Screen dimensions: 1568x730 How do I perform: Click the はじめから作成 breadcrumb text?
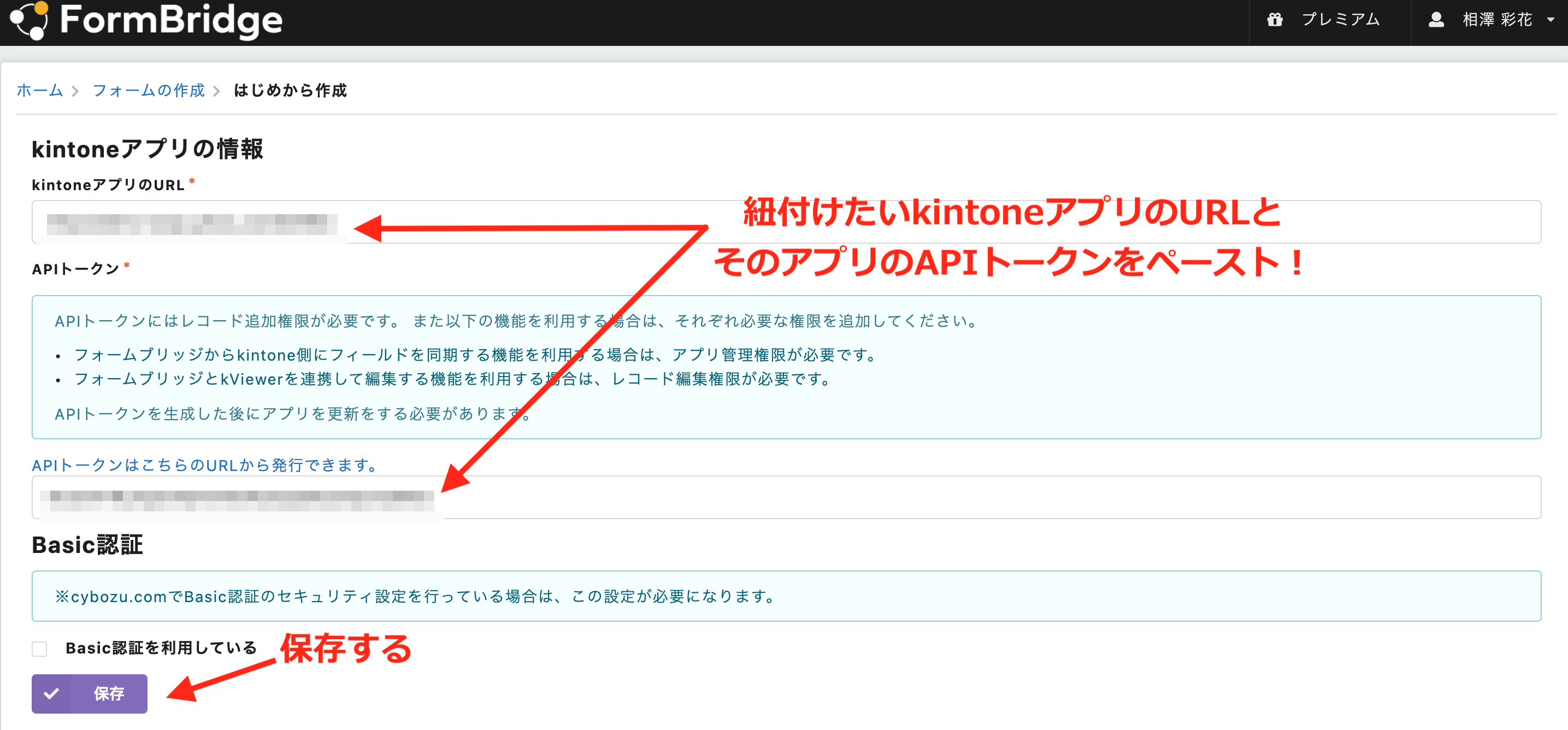tap(290, 90)
